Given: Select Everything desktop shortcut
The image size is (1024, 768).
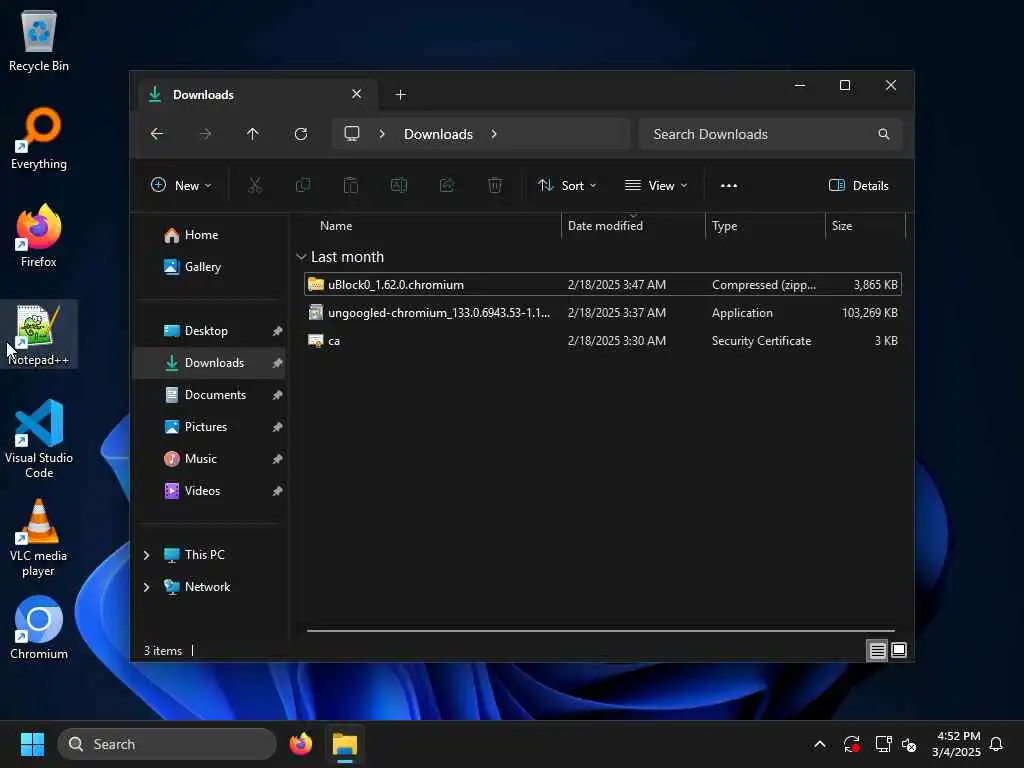Looking at the screenshot, I should pyautogui.click(x=39, y=138).
